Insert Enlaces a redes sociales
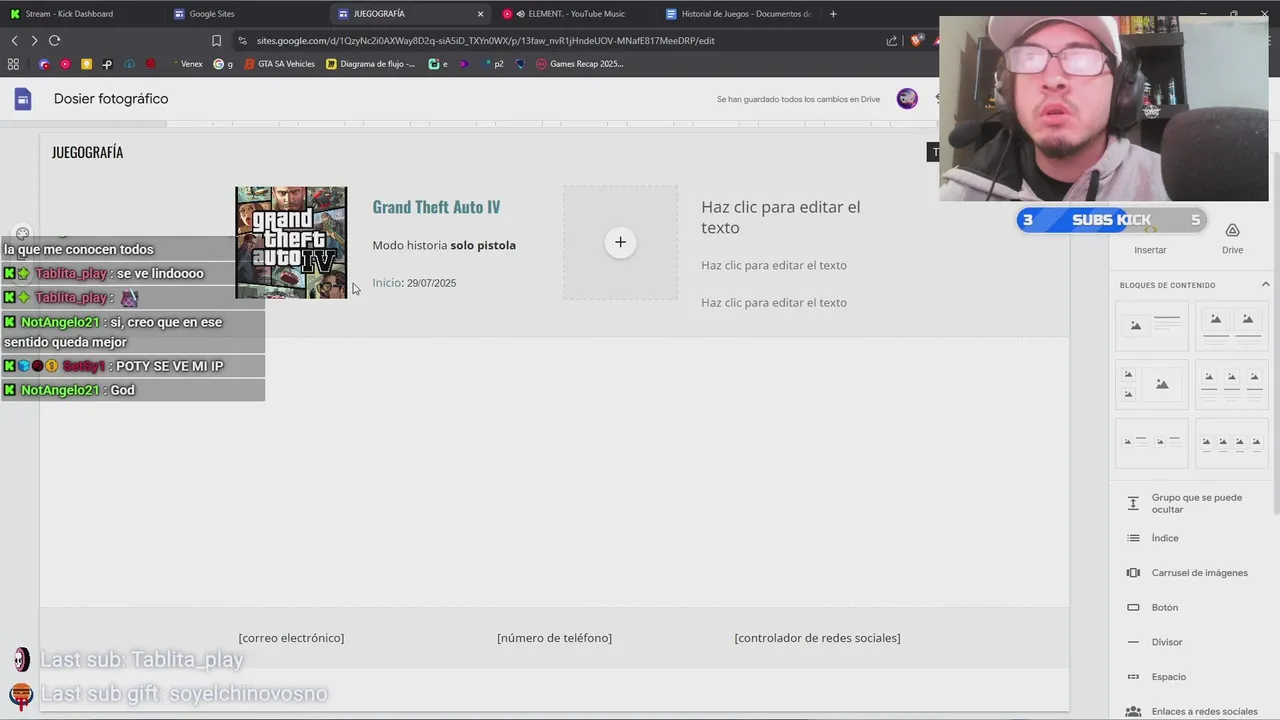1280x720 pixels. coord(1190,711)
